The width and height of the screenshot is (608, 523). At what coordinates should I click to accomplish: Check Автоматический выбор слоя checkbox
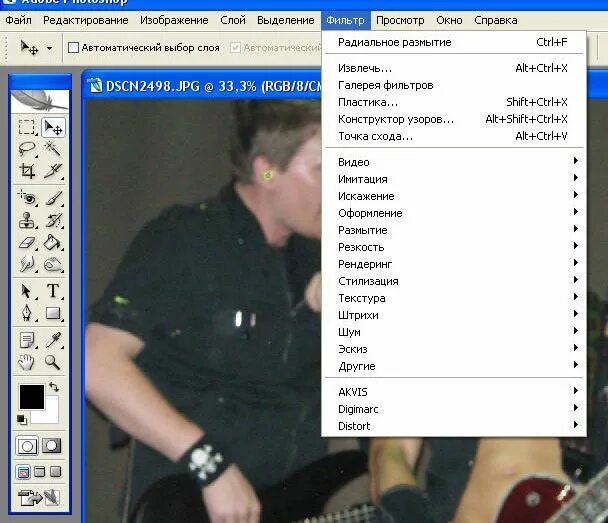click(73, 48)
